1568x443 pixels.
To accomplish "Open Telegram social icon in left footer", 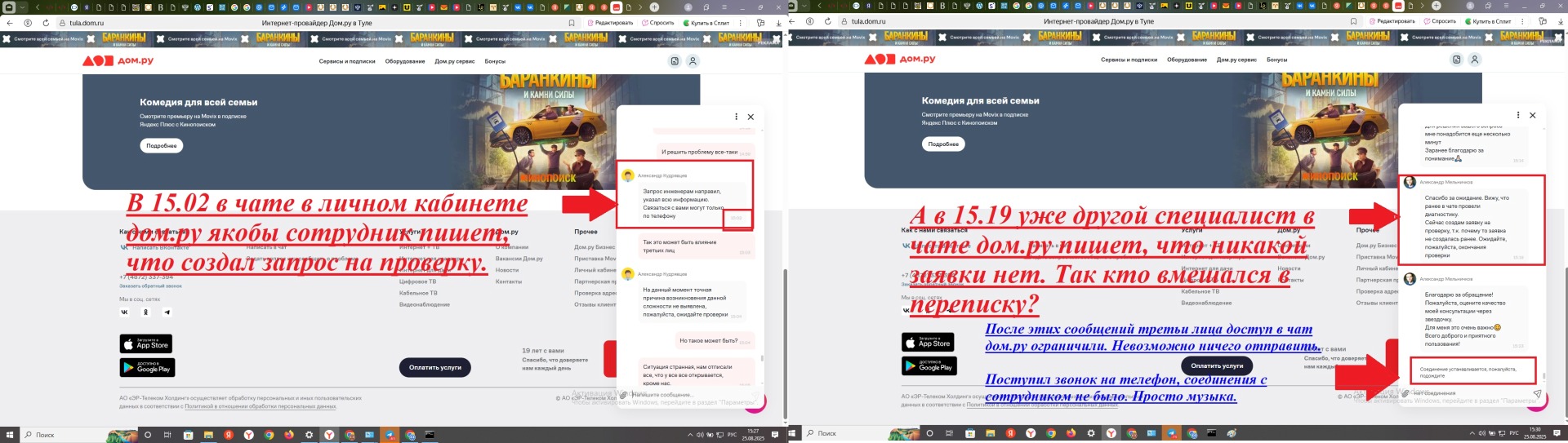I will [x=167, y=312].
